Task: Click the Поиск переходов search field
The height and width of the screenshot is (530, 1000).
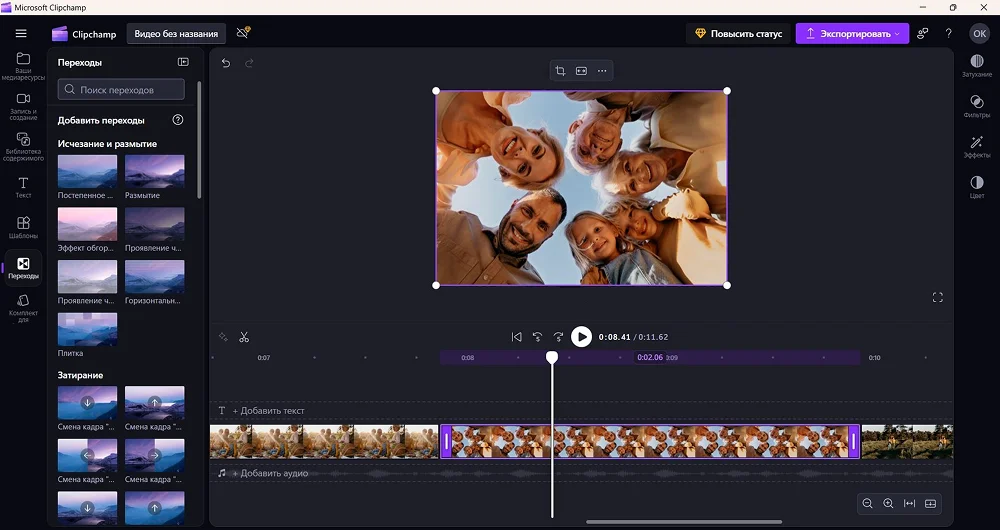Action: pyautogui.click(x=121, y=90)
